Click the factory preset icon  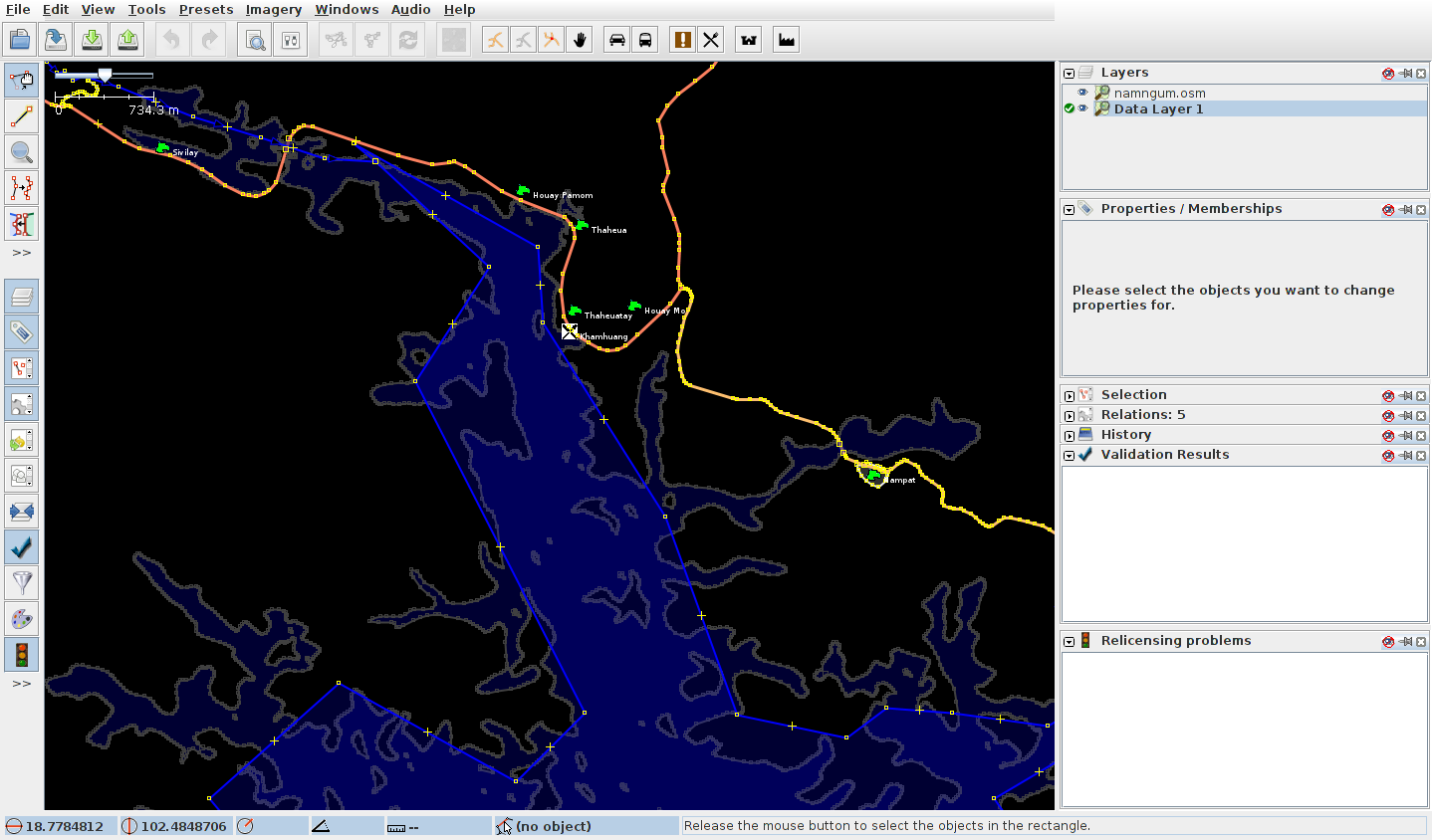pos(786,40)
